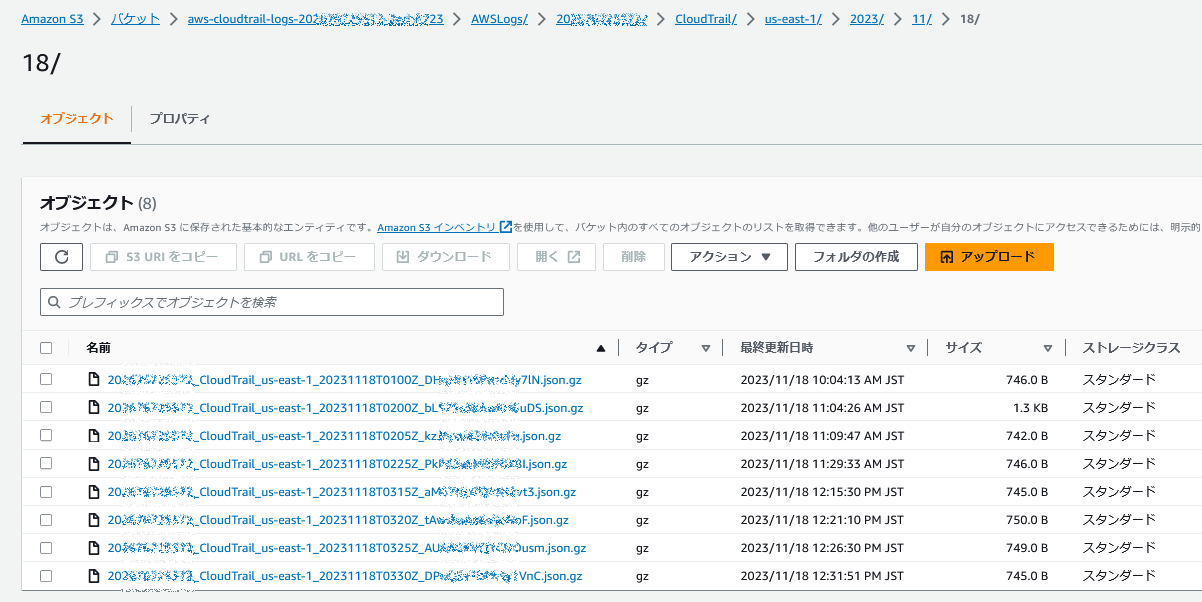1202x602 pixels.
Task: Sort by タイプ column arrow
Action: (706, 349)
